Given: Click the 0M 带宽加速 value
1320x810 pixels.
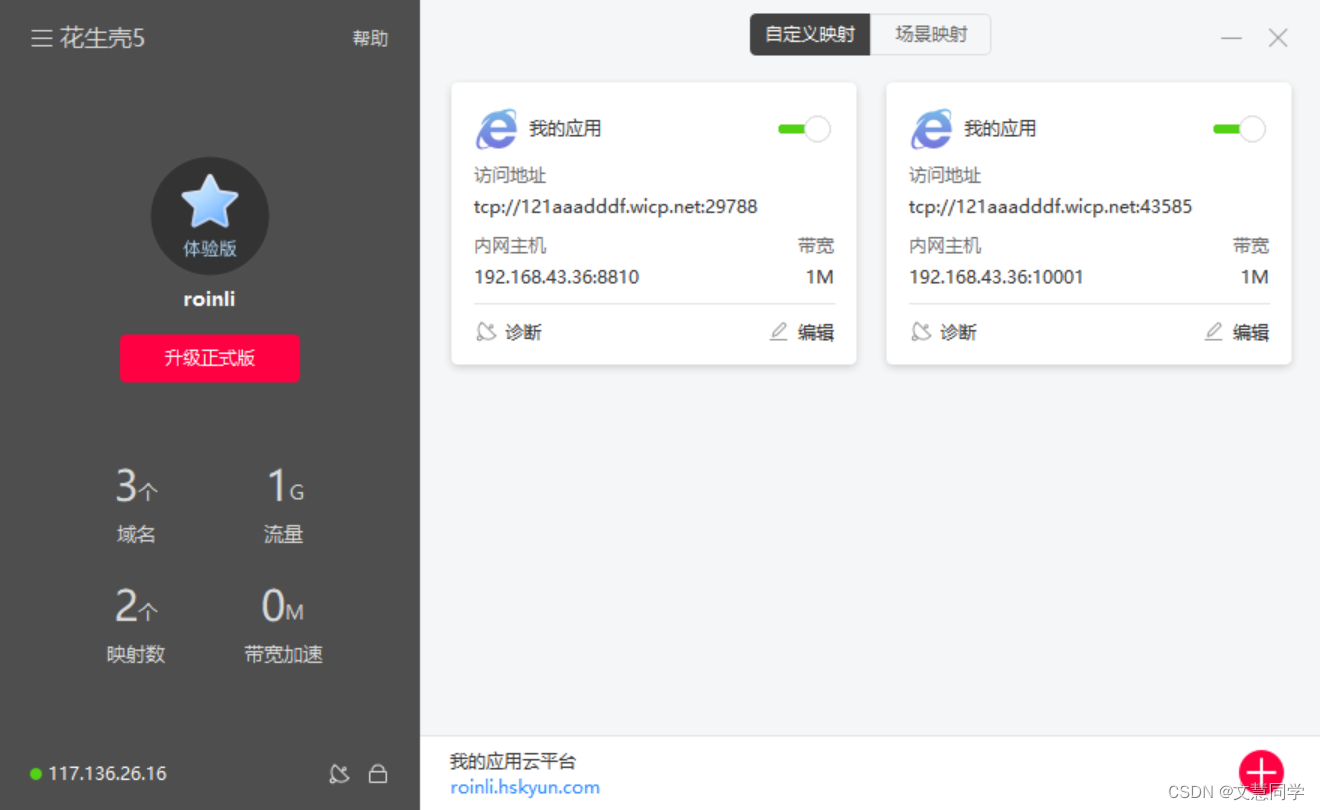Looking at the screenshot, I should [x=282, y=606].
